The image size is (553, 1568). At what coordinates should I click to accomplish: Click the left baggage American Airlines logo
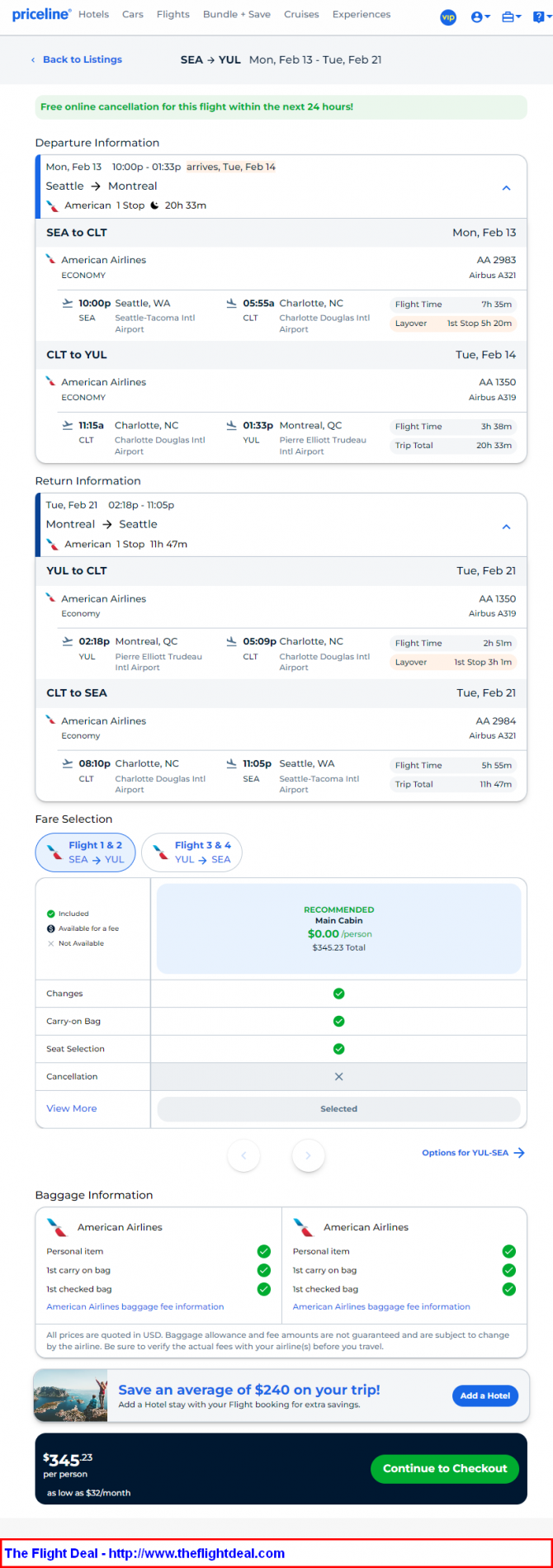(57, 1227)
